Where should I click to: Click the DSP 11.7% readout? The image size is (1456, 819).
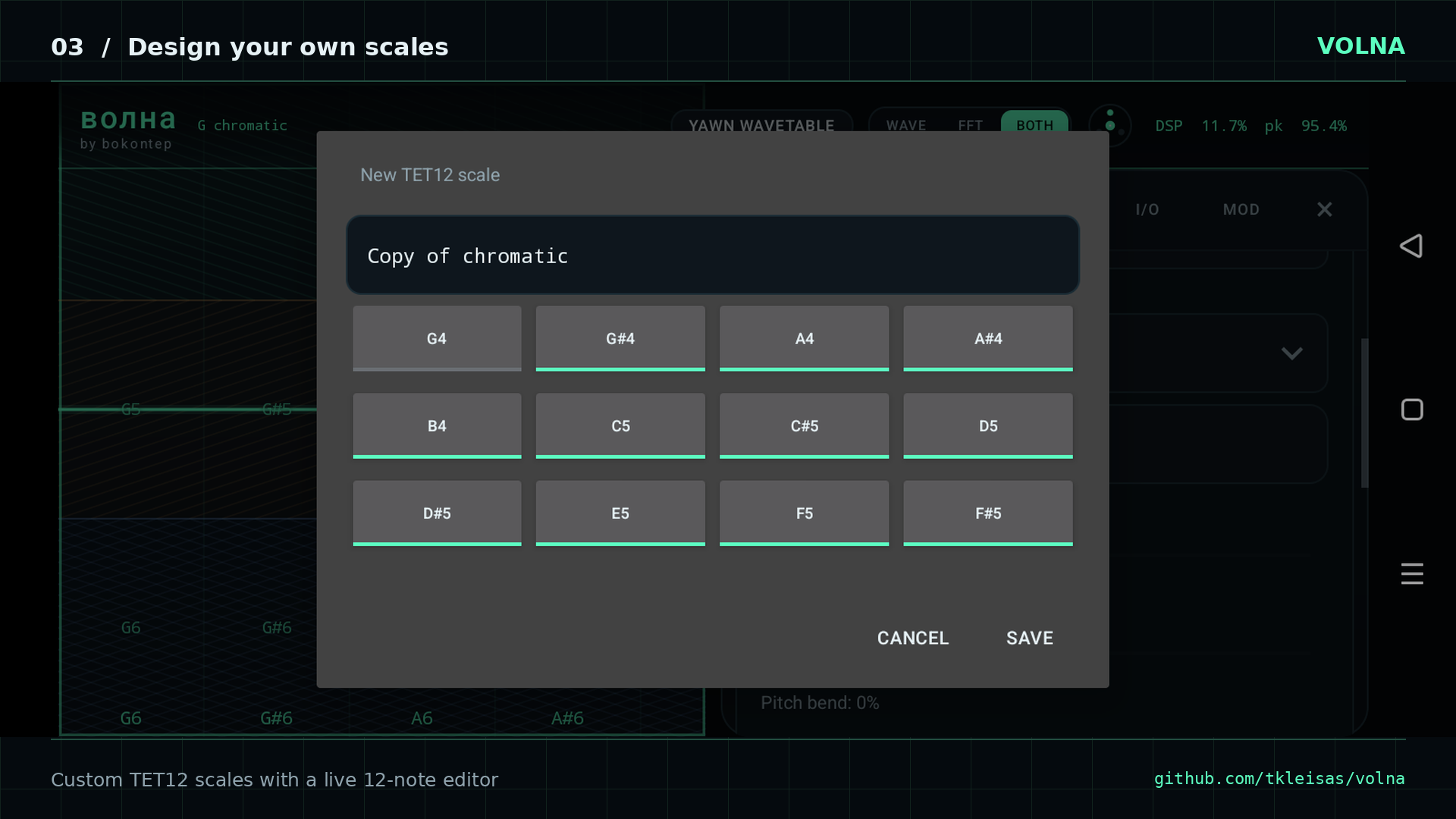coord(1200,126)
